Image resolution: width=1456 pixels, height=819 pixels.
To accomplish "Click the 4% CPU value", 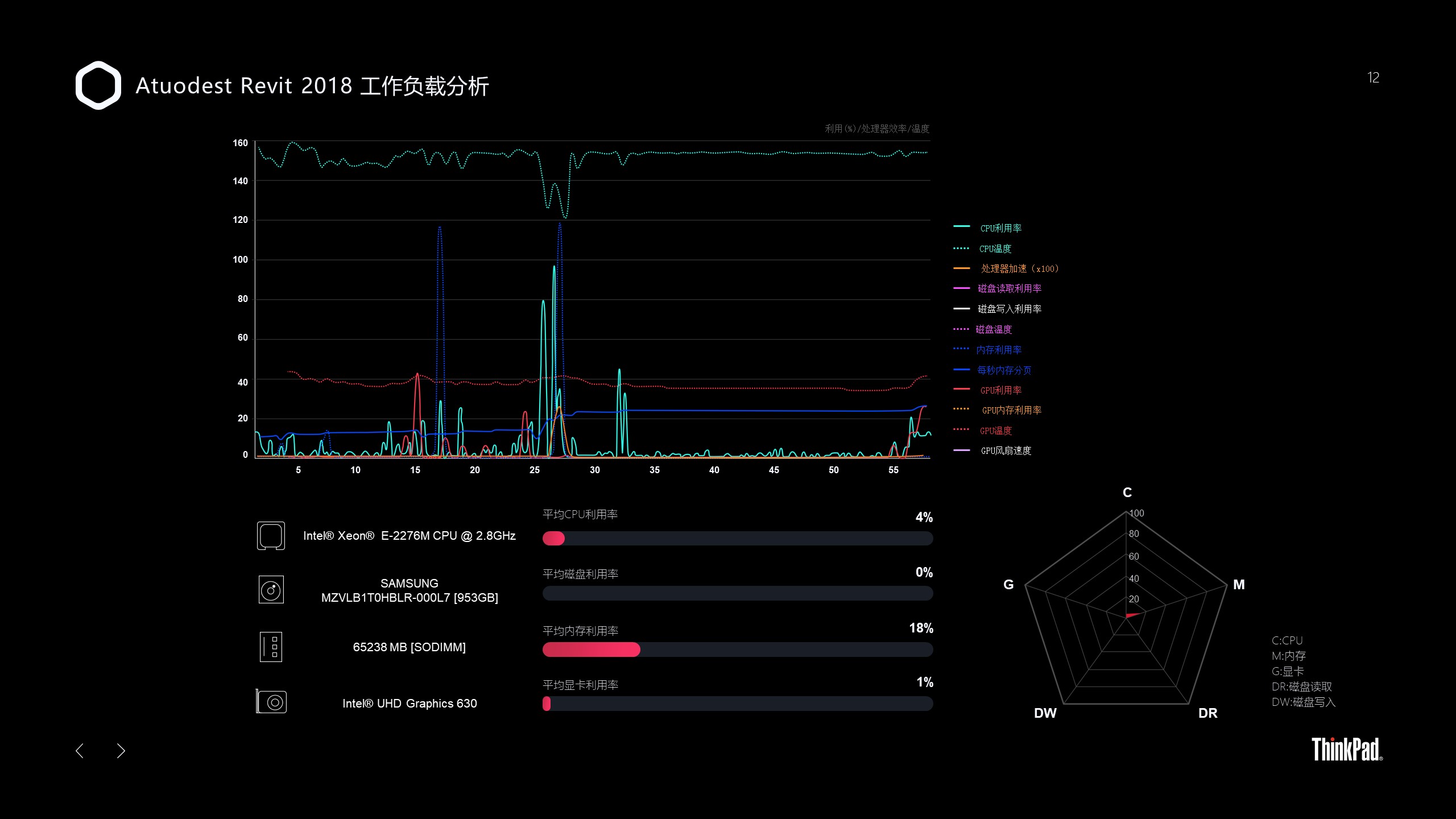I will [x=924, y=517].
